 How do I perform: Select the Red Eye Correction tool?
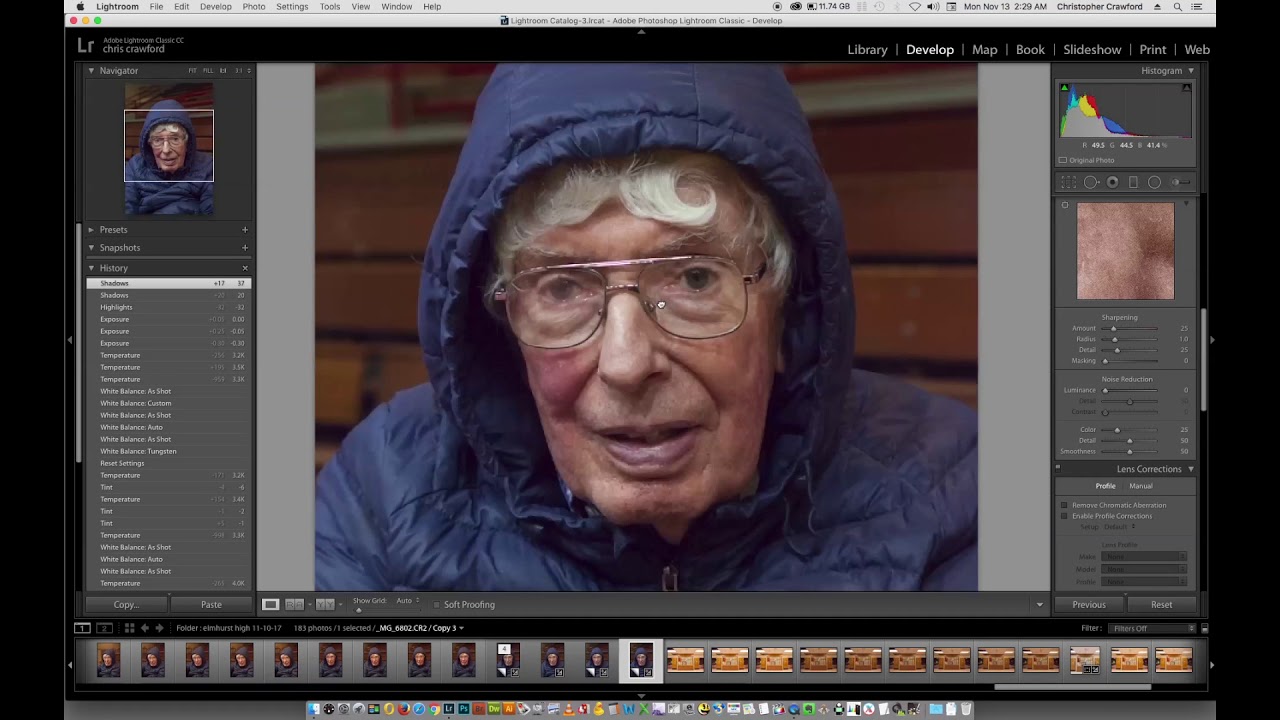[1112, 182]
